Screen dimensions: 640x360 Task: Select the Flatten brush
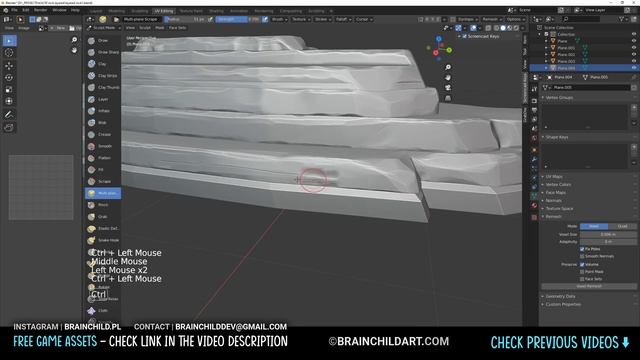102,158
